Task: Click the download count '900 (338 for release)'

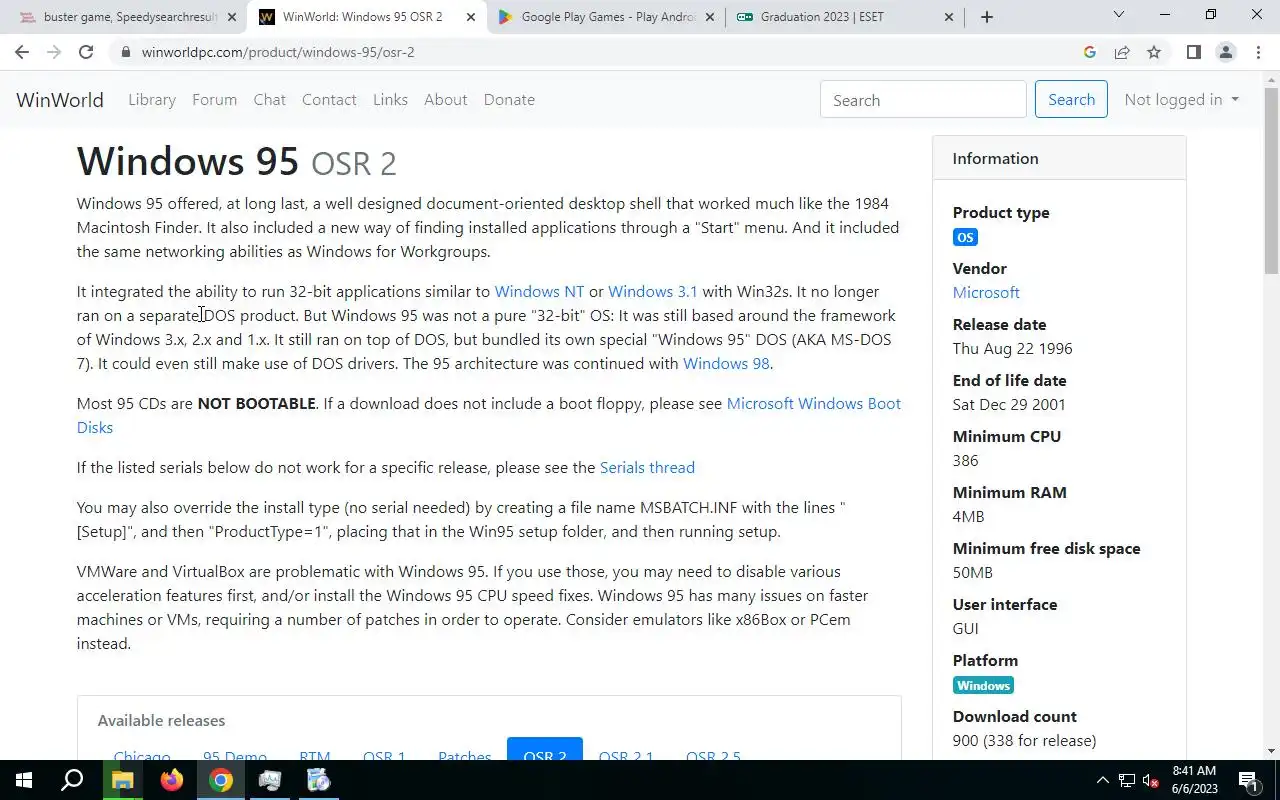Action: point(1024,740)
